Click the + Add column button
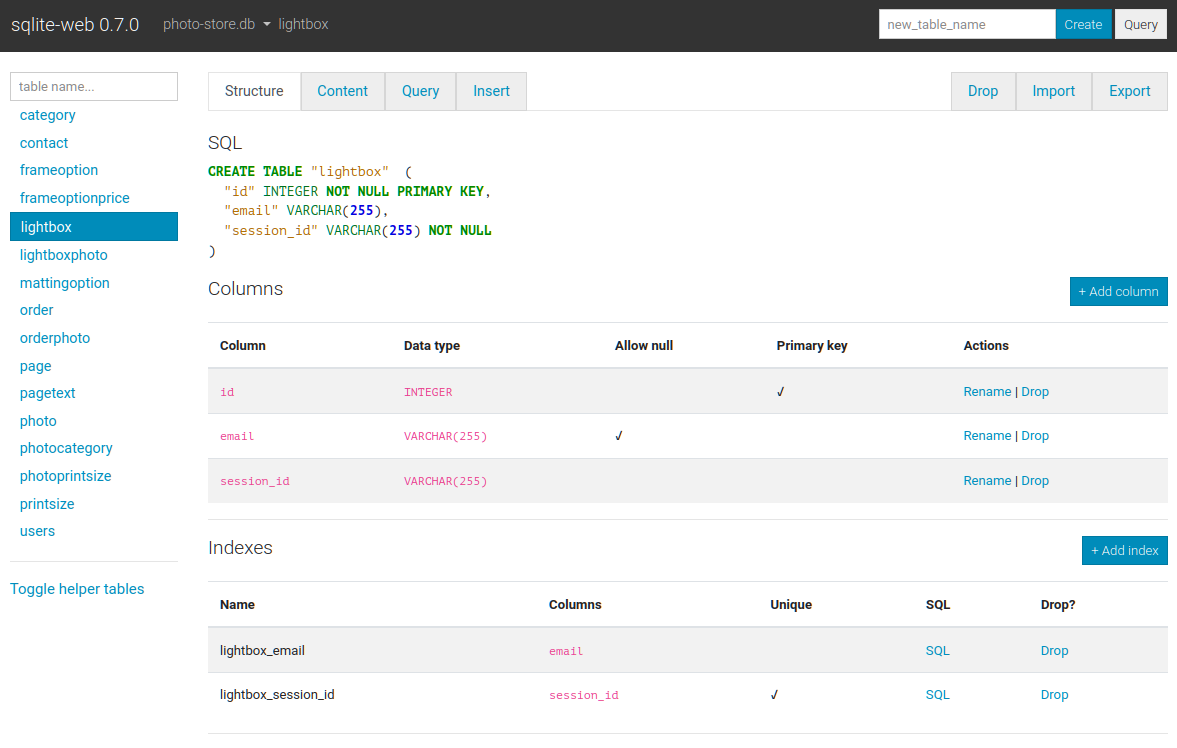 (1118, 292)
